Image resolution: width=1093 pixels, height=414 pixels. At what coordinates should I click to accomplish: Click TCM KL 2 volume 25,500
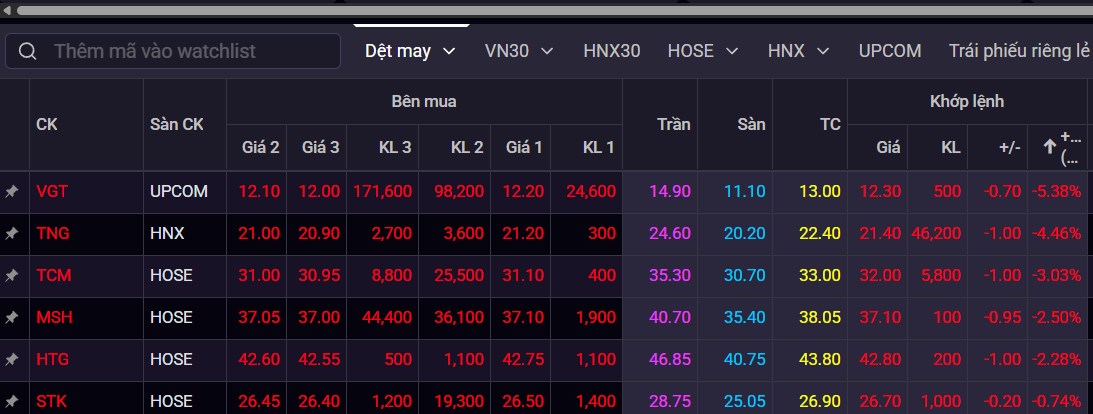(458, 275)
